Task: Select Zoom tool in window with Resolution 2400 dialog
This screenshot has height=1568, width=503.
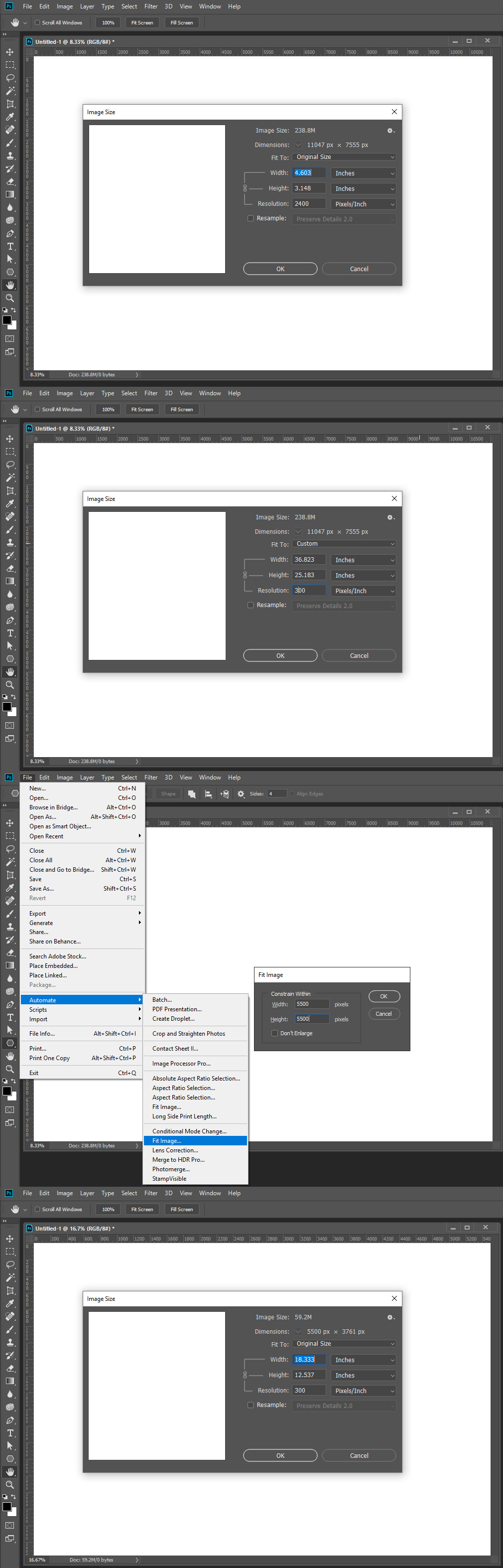Action: pyautogui.click(x=10, y=298)
